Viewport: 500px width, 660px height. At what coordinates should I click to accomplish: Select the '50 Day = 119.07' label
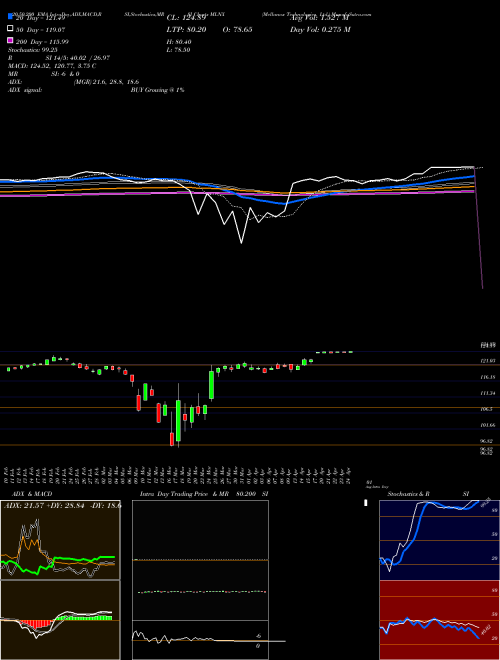pyautogui.click(x=40, y=30)
